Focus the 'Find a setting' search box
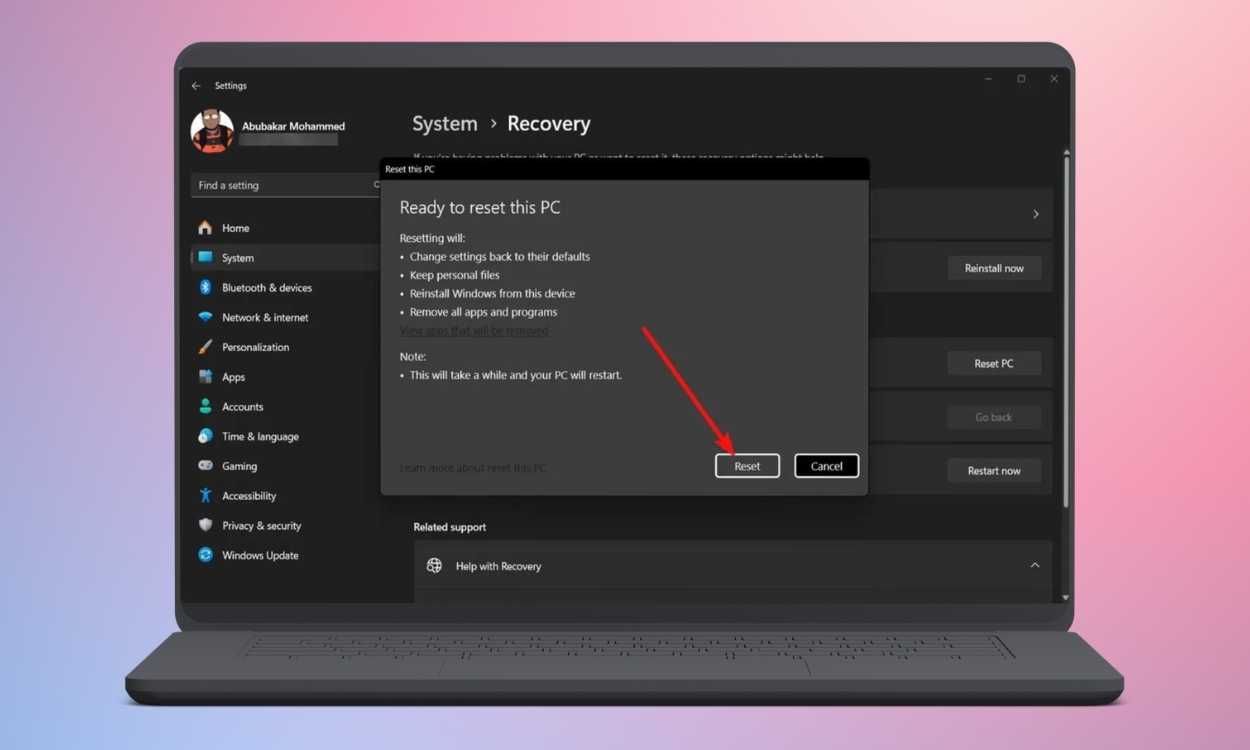The height and width of the screenshot is (750, 1250). pyautogui.click(x=285, y=185)
